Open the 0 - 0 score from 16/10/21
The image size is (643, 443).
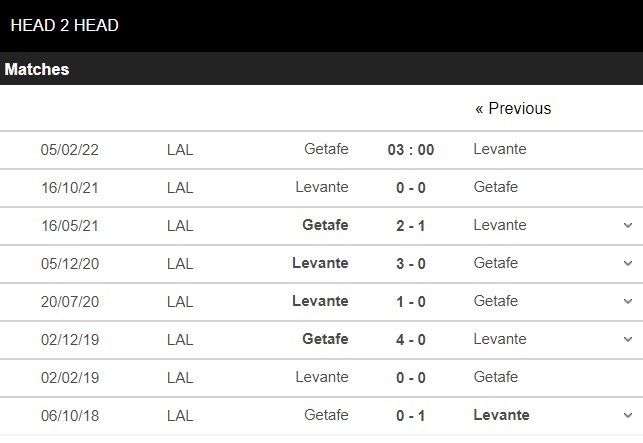click(x=410, y=188)
